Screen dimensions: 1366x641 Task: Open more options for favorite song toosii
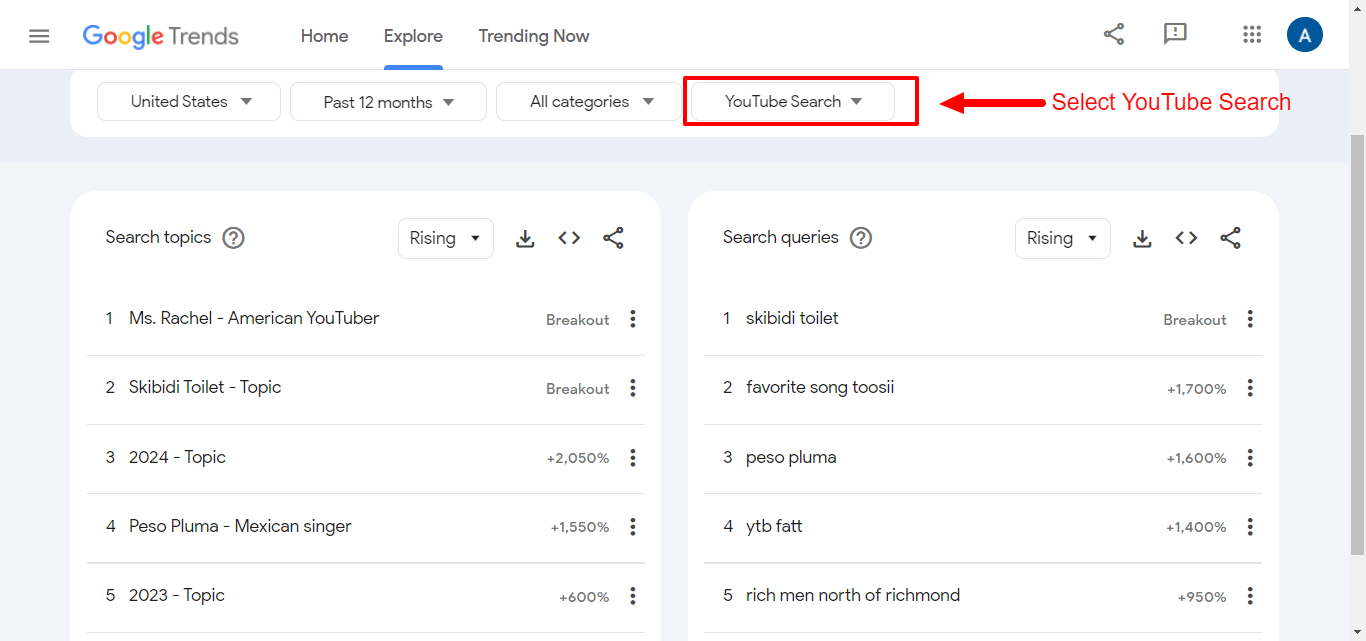point(1250,388)
